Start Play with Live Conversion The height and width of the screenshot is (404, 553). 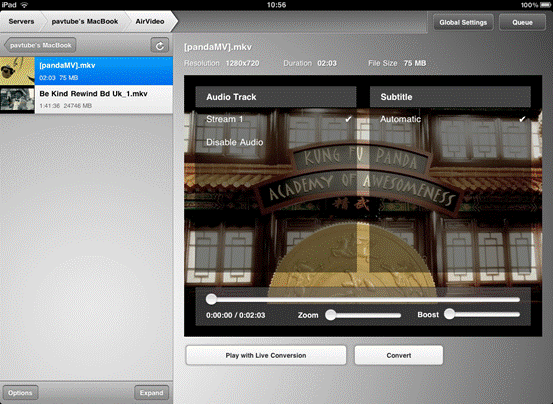click(x=266, y=355)
